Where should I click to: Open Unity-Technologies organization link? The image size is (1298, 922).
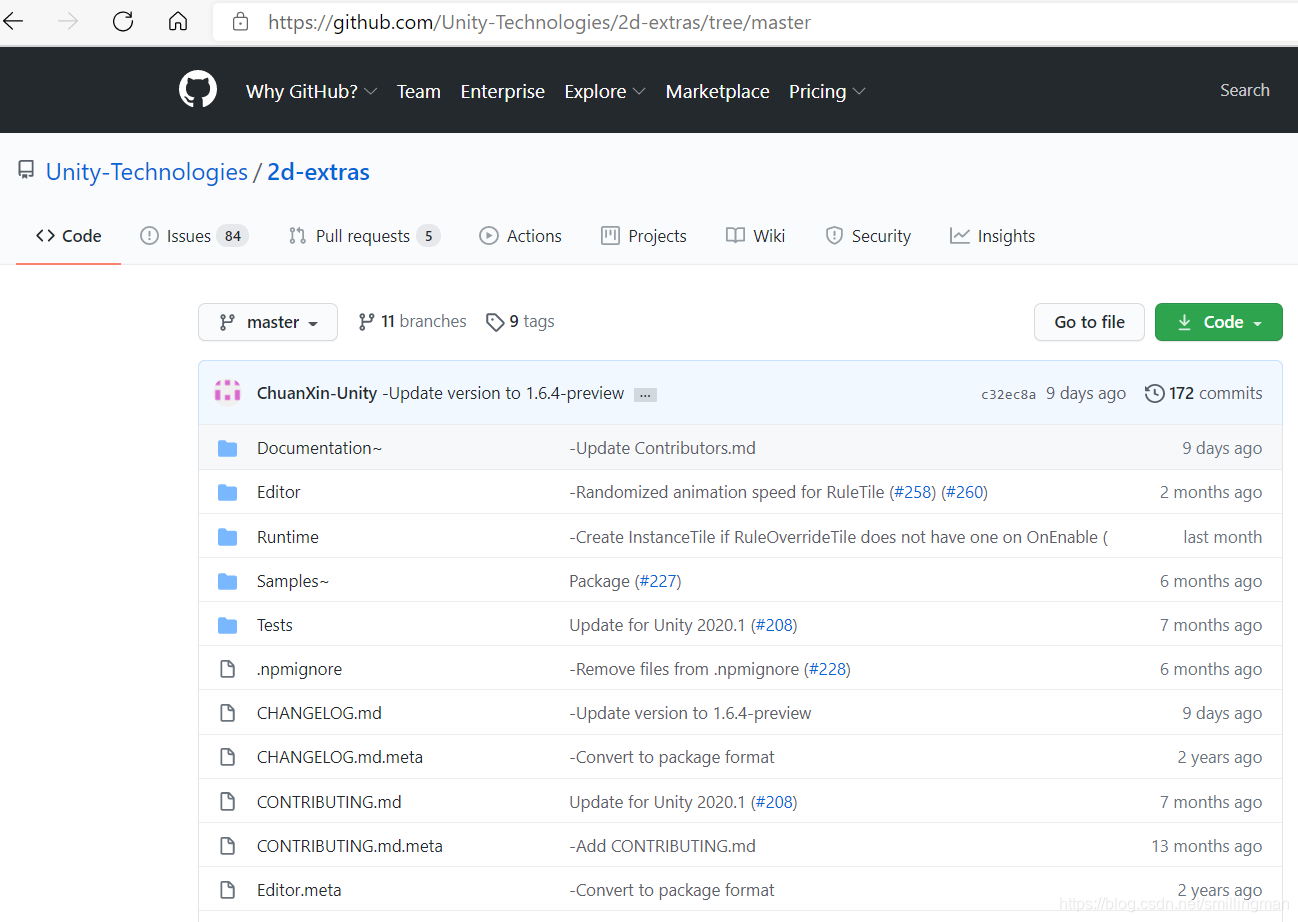point(147,172)
